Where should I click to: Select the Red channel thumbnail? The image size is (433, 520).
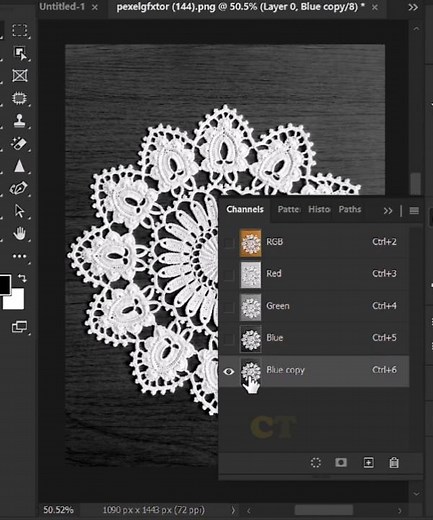[251, 275]
